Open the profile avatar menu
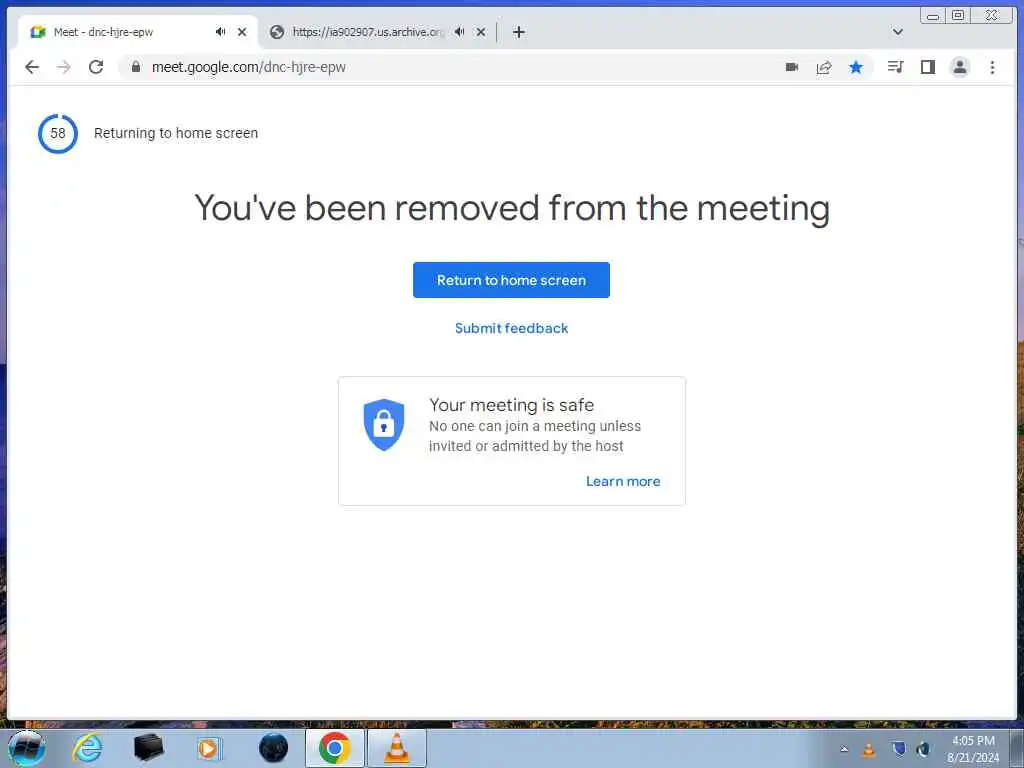This screenshot has height=768, width=1024. point(959,67)
